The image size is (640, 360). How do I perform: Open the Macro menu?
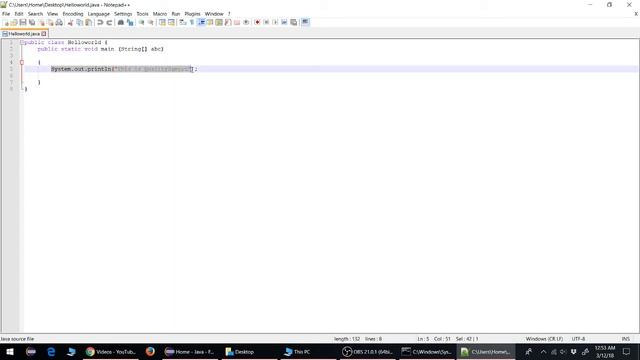tap(160, 14)
